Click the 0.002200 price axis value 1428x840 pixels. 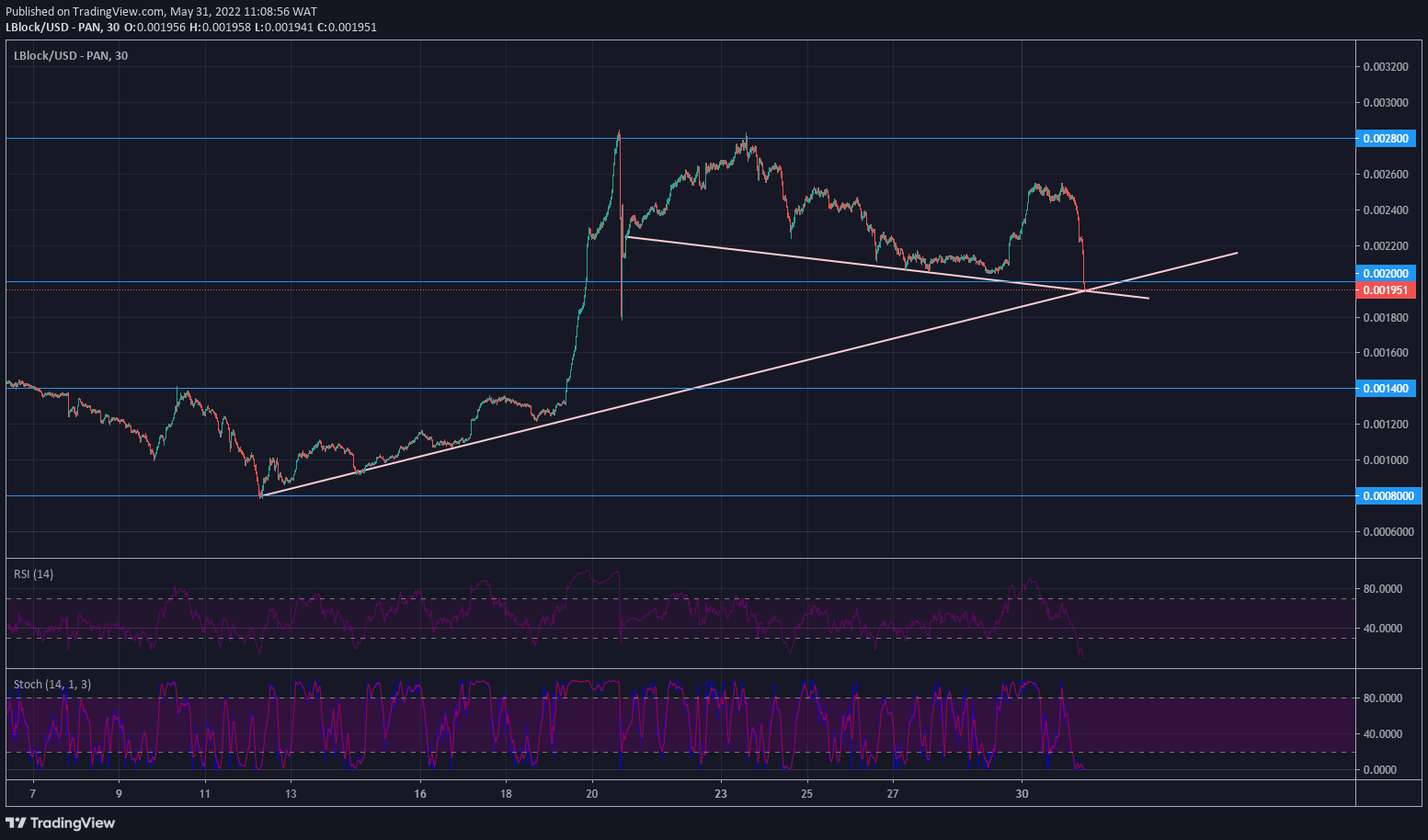click(x=1386, y=246)
